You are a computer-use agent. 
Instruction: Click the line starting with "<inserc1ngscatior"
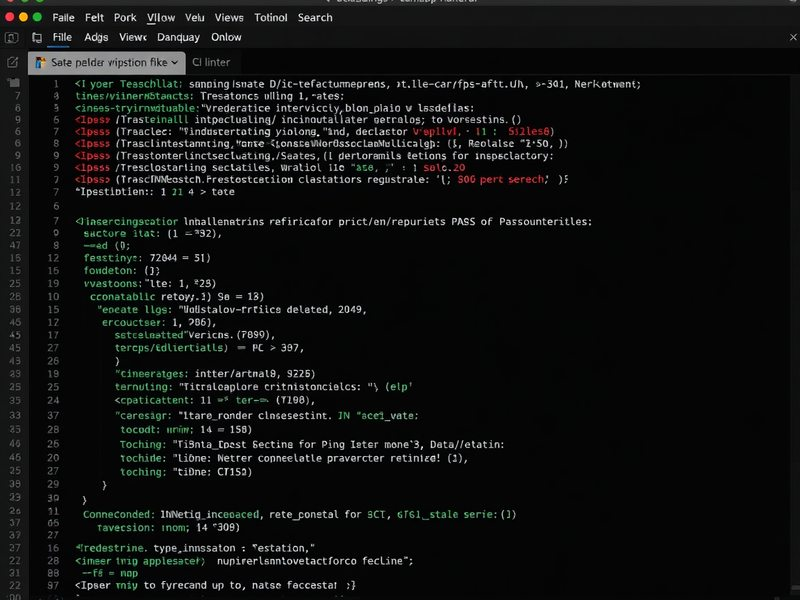(333, 221)
